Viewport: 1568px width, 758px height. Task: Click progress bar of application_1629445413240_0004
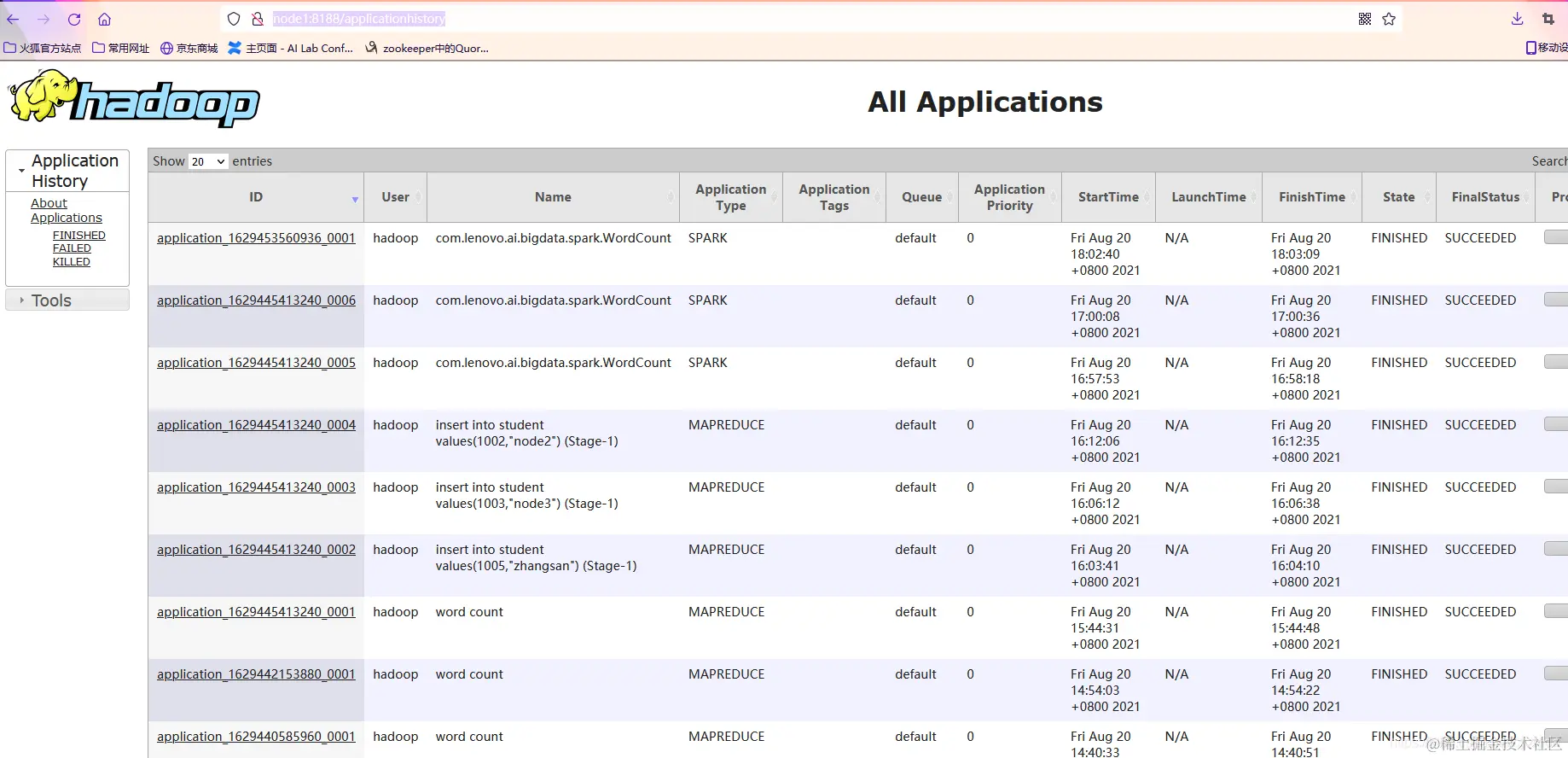[x=1556, y=424]
